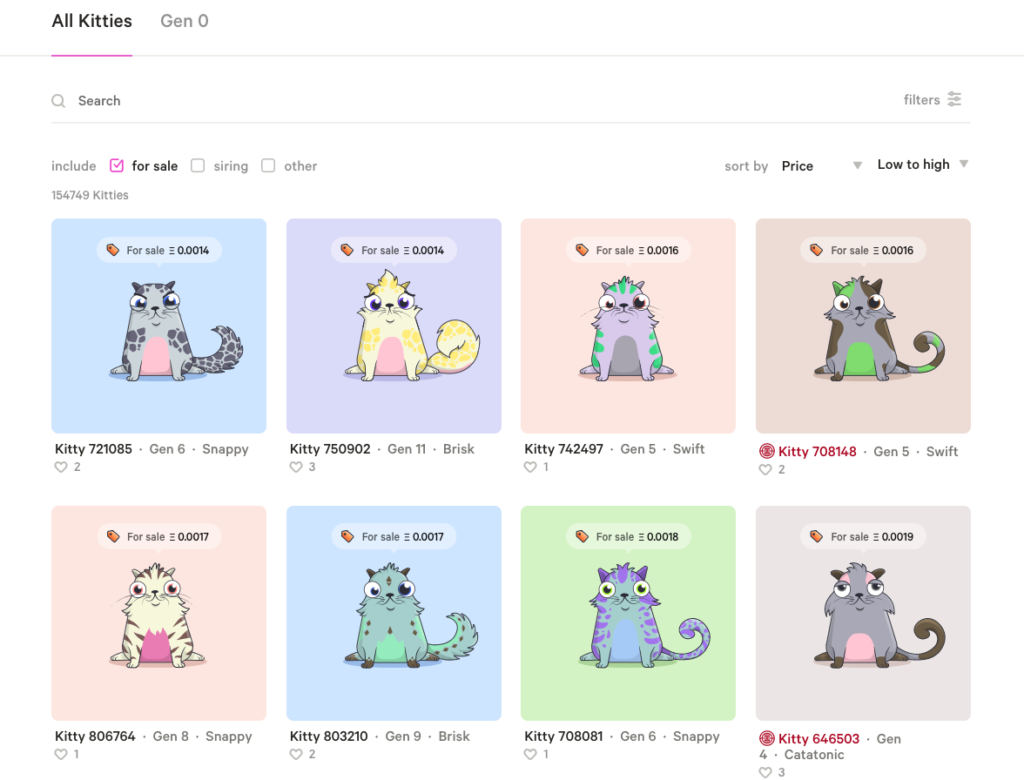Select the purple-blue Kitty 708081 image
Image resolution: width=1024 pixels, height=780 pixels.
coord(628,613)
